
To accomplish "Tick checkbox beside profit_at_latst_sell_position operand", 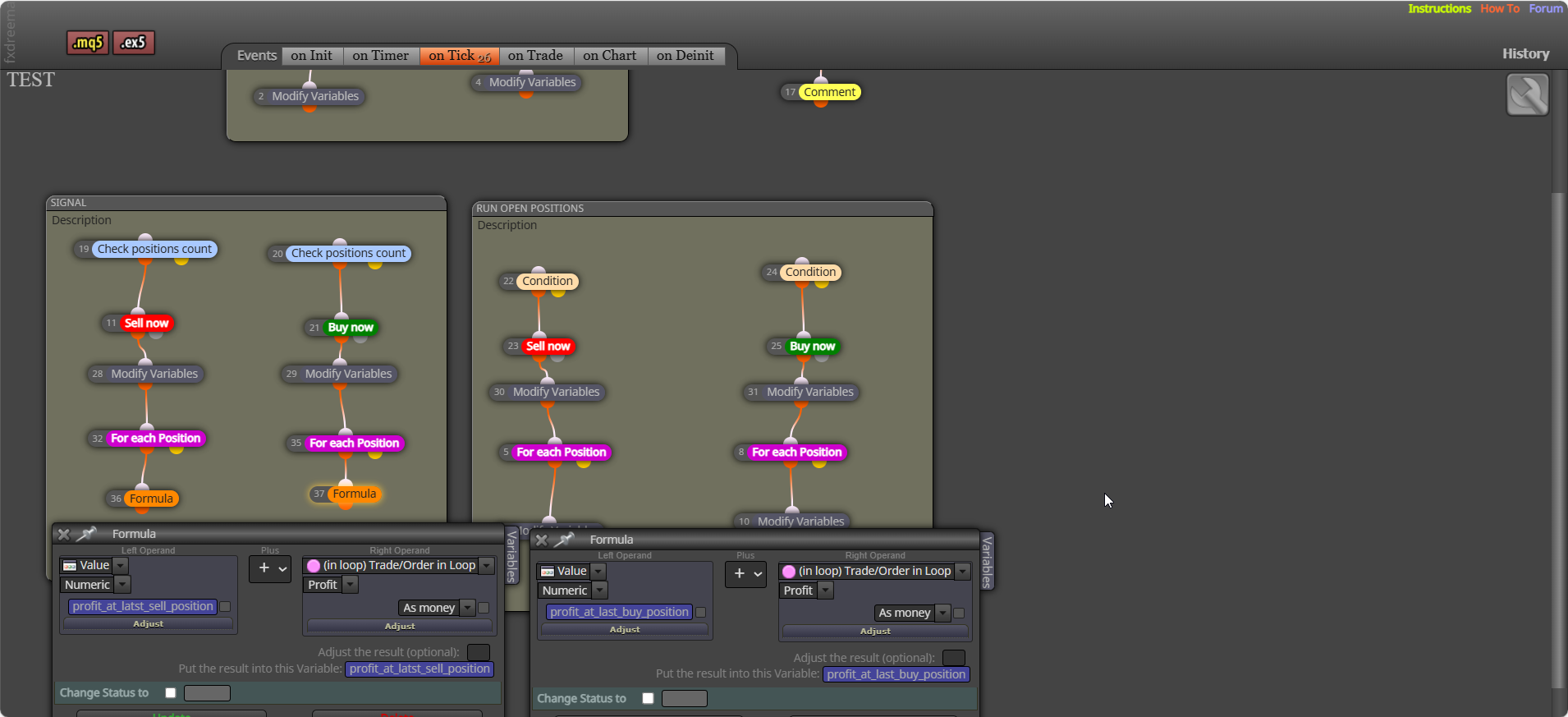I will (x=225, y=607).
